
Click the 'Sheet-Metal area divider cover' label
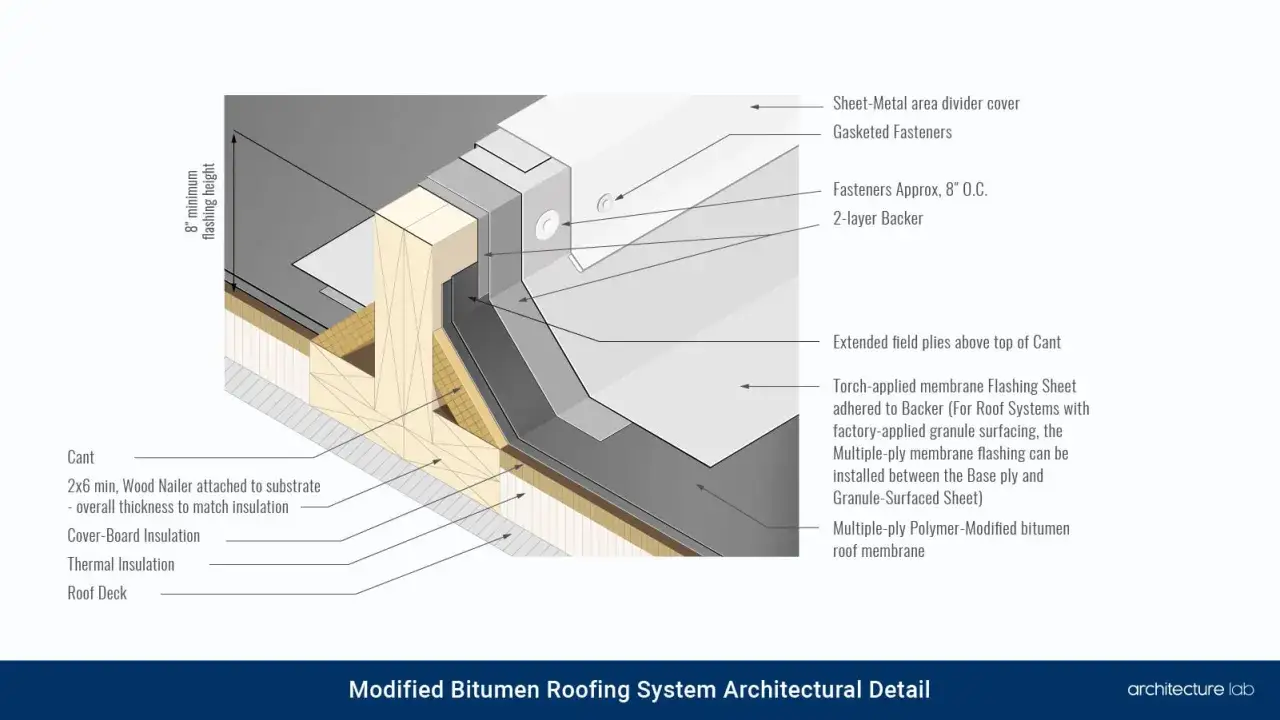tap(926, 104)
